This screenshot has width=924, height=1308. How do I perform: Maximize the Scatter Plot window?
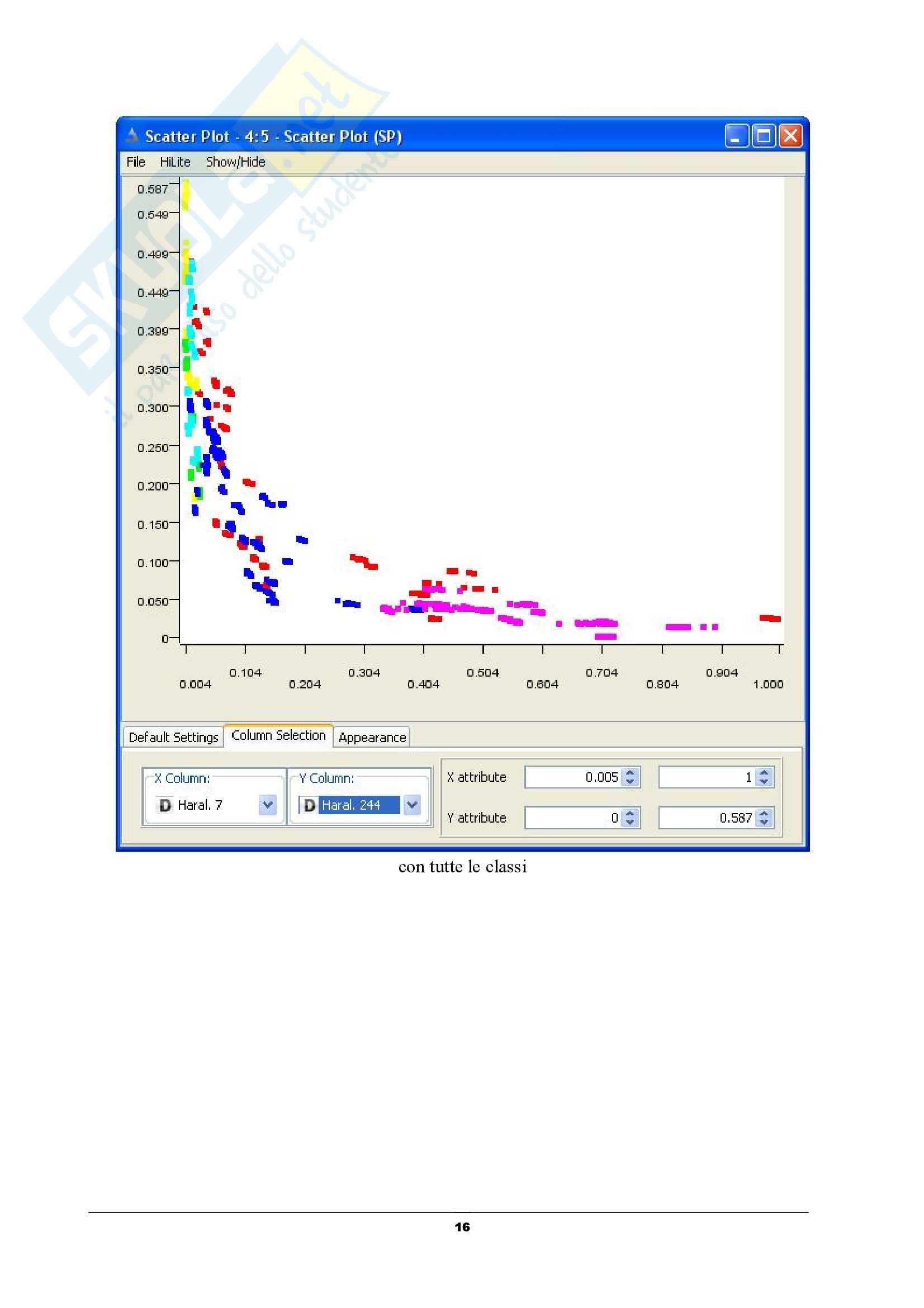click(764, 136)
